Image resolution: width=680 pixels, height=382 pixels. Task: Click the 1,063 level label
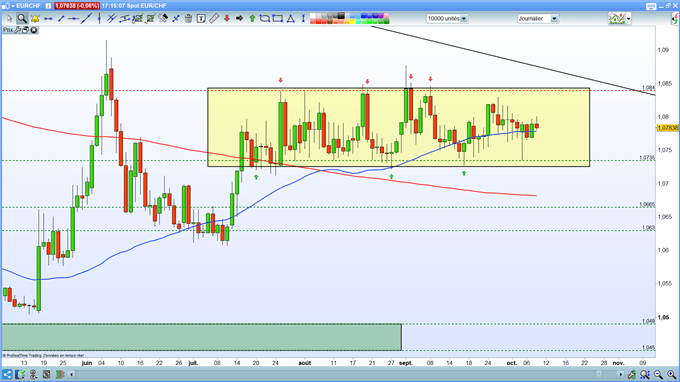[x=648, y=228]
